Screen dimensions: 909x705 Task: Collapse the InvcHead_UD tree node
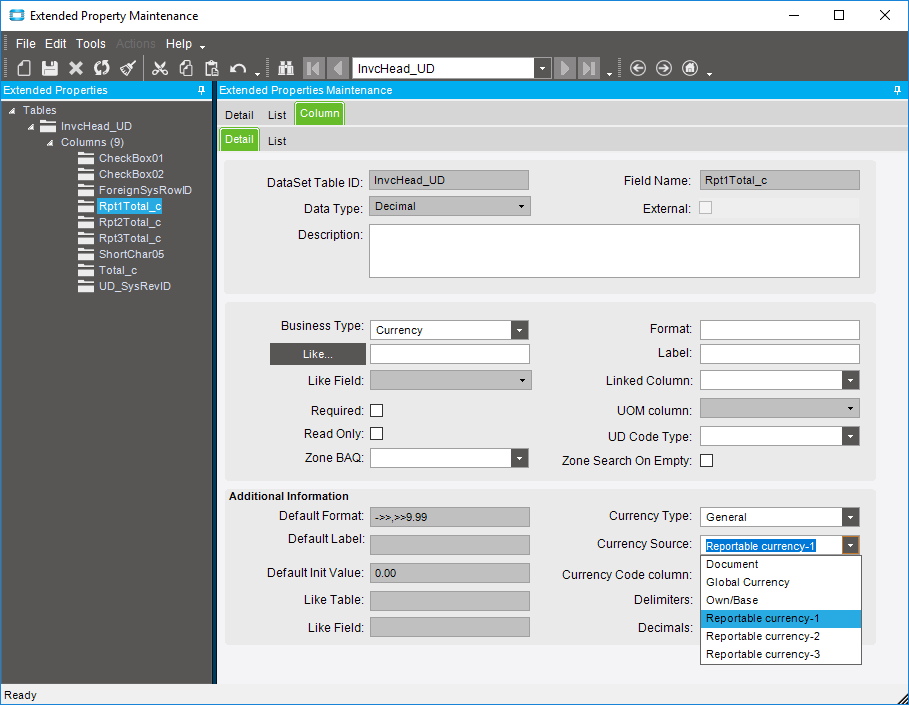coord(31,127)
